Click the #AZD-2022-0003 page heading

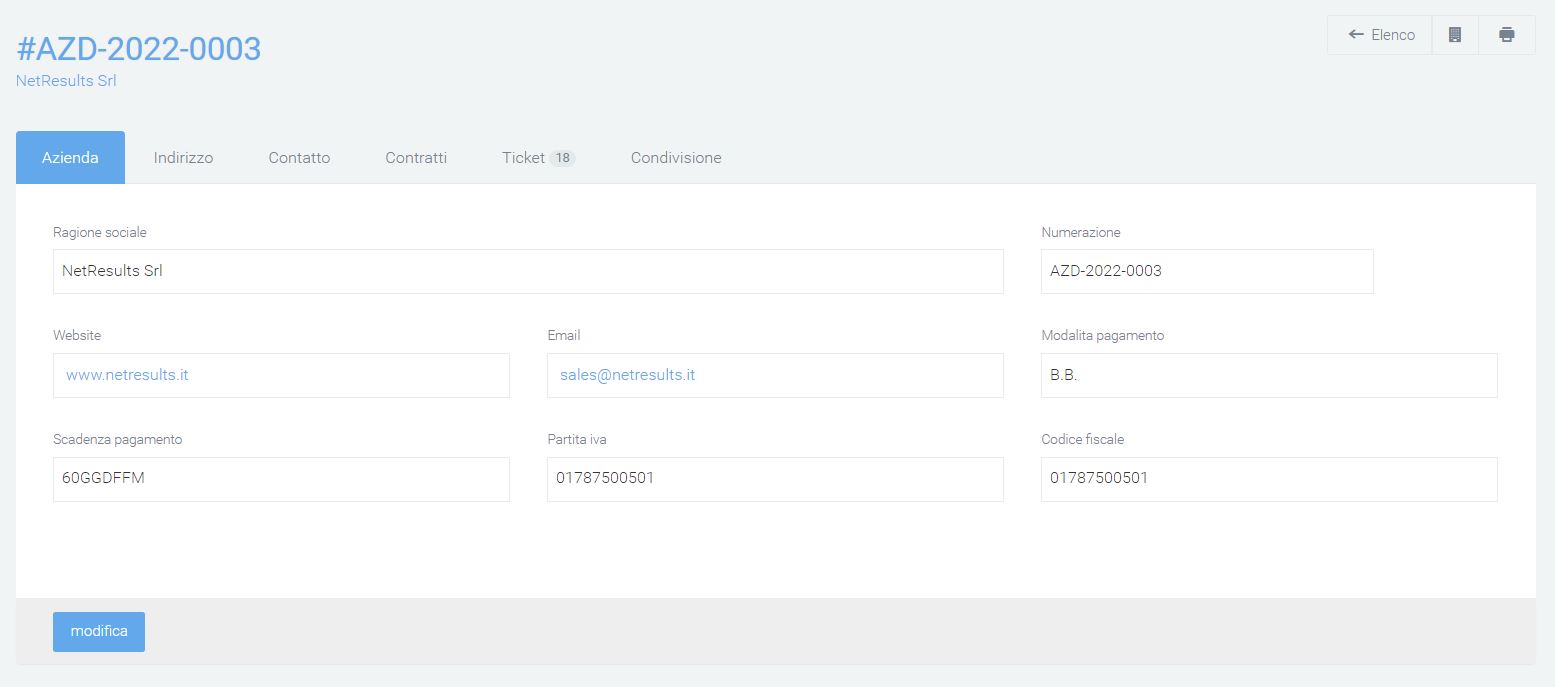point(139,48)
